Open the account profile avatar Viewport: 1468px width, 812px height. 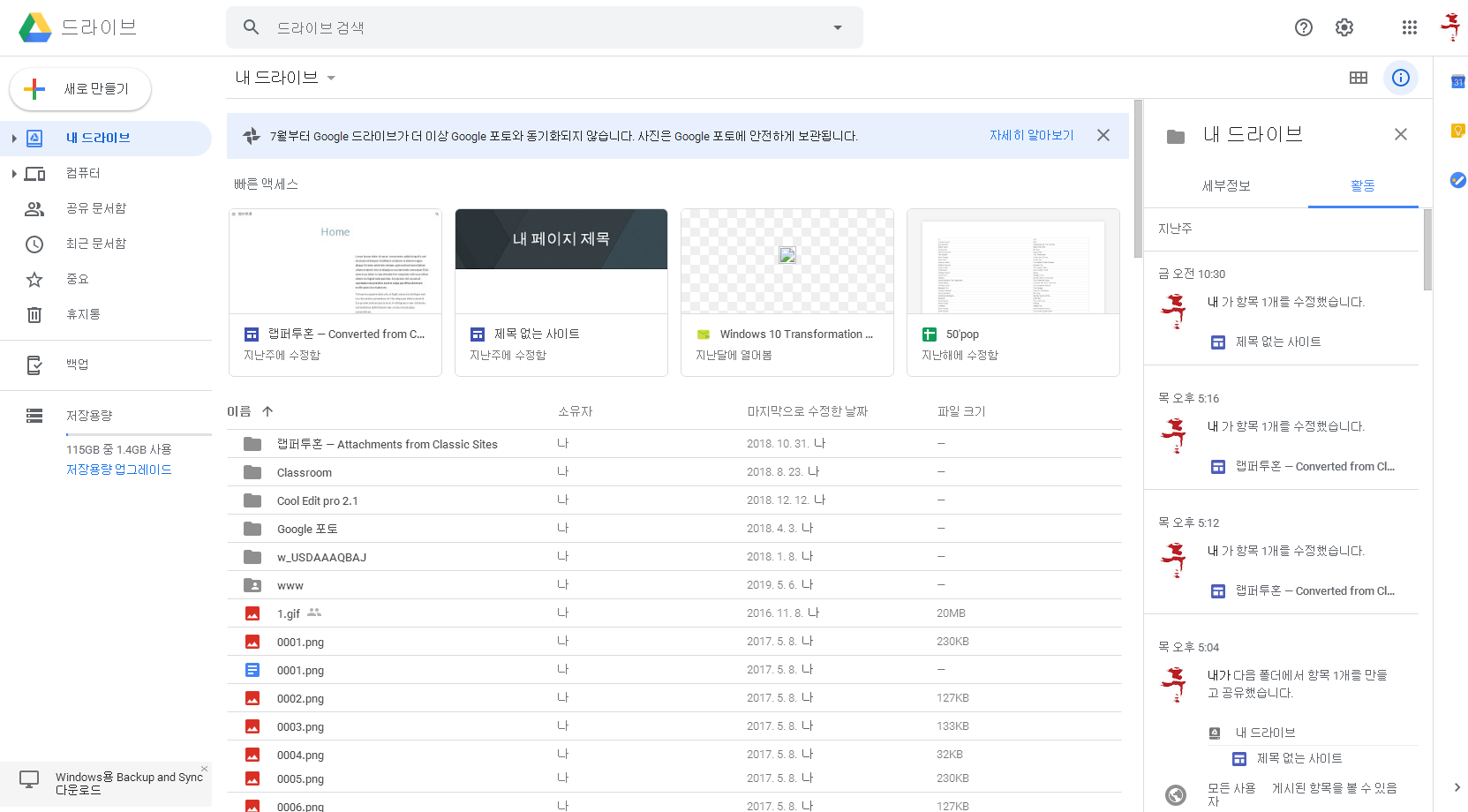[x=1450, y=27]
